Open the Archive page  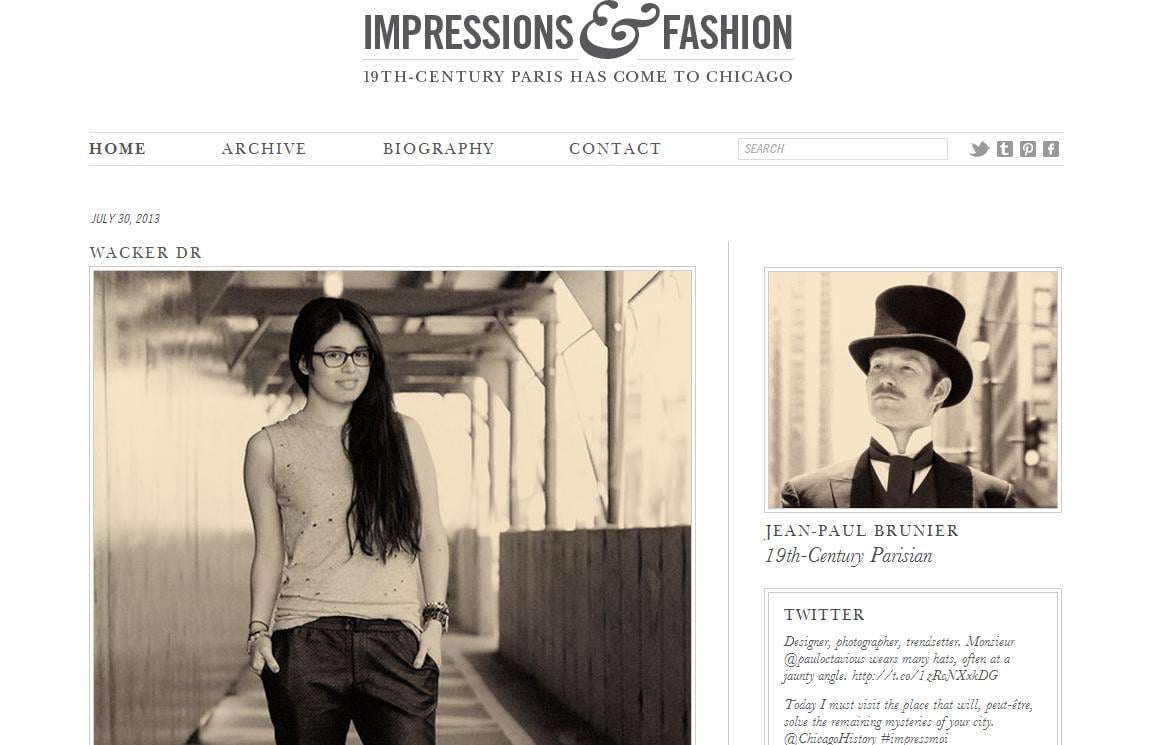(263, 149)
